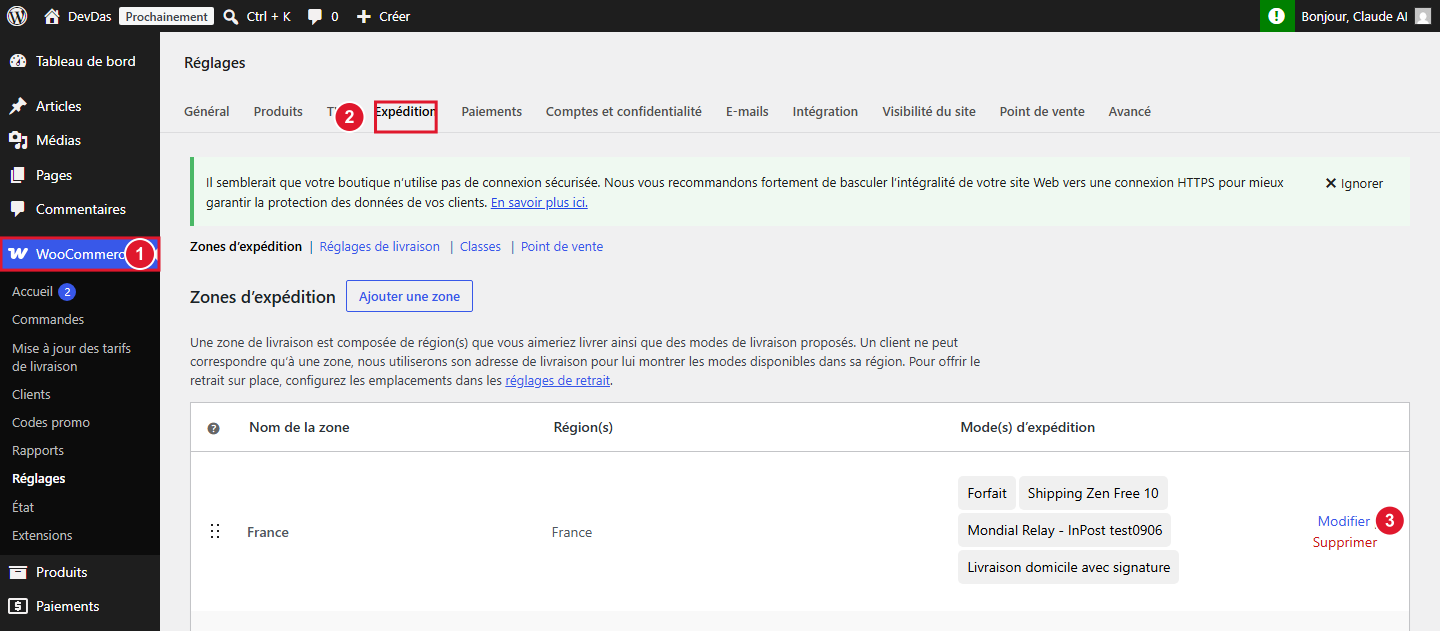Viewport: 1440px width, 631px height.
Task: Click the help question mark icon in table header
Action: point(213,428)
